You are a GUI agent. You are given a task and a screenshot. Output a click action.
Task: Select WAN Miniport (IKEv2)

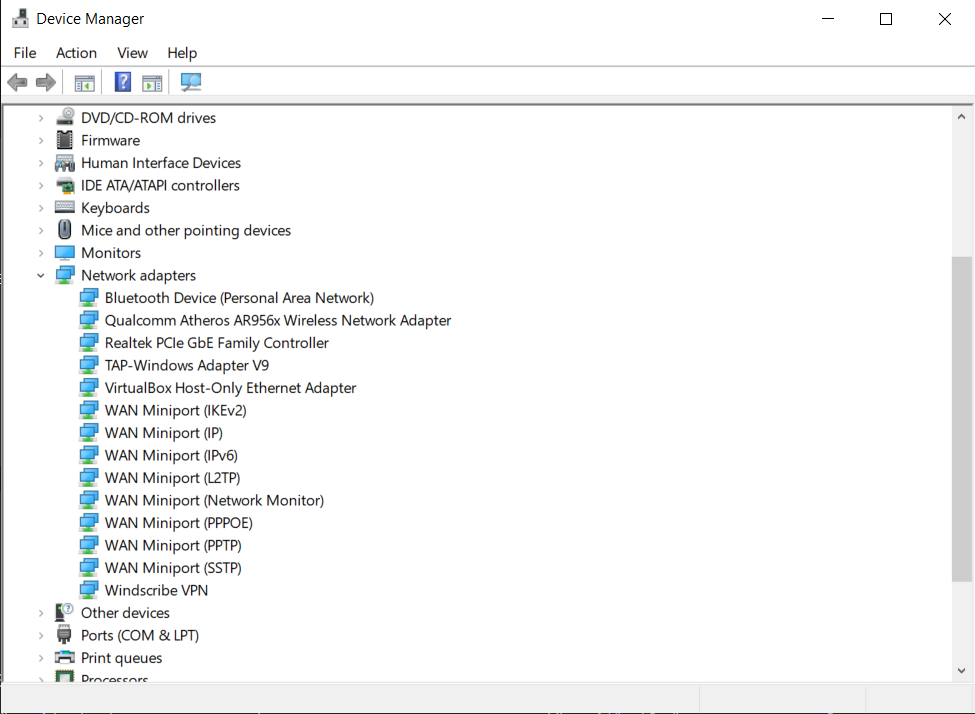pyautogui.click(x=175, y=410)
